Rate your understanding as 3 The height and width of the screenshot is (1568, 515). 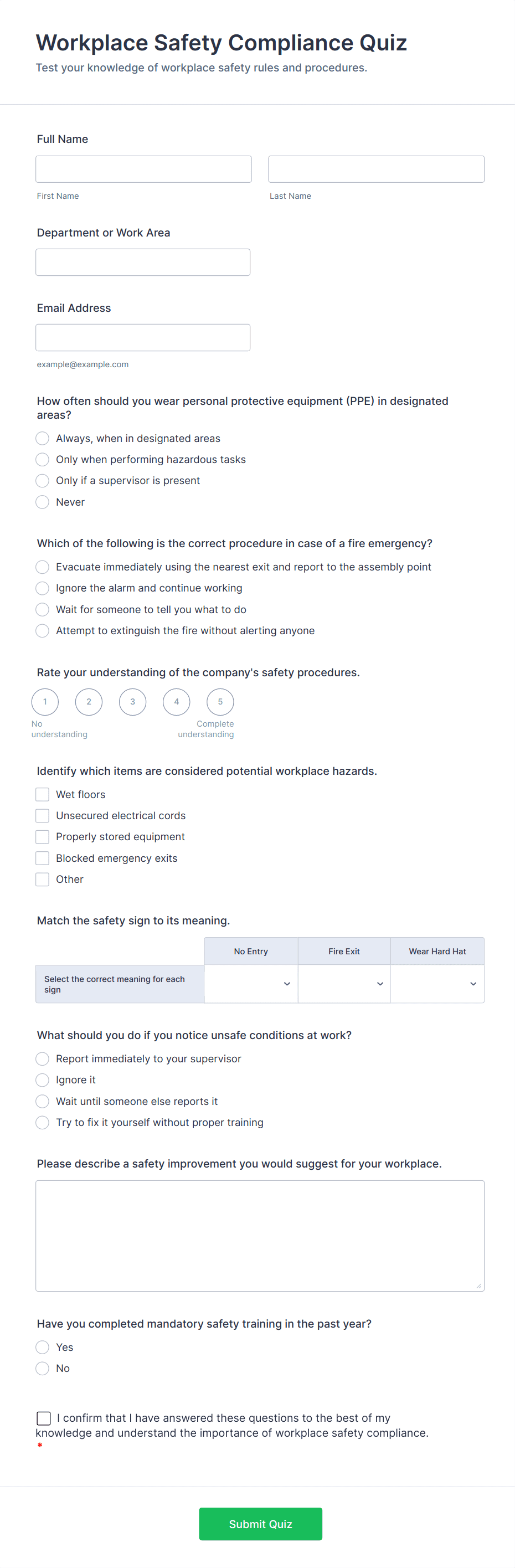point(132,701)
